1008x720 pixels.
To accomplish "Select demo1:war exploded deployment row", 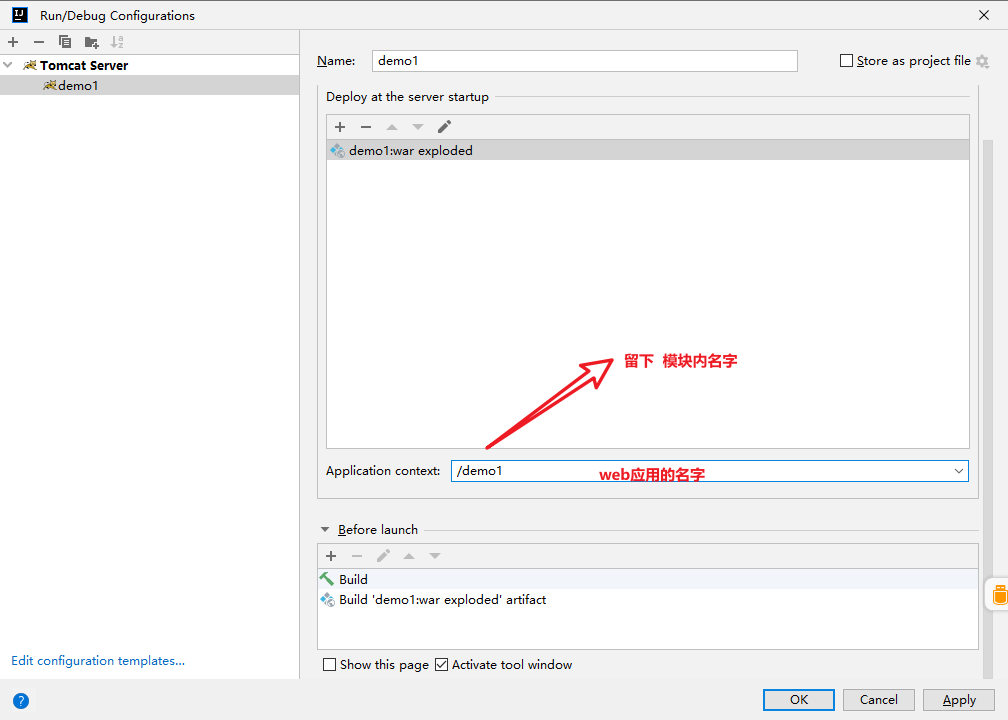I will (647, 150).
